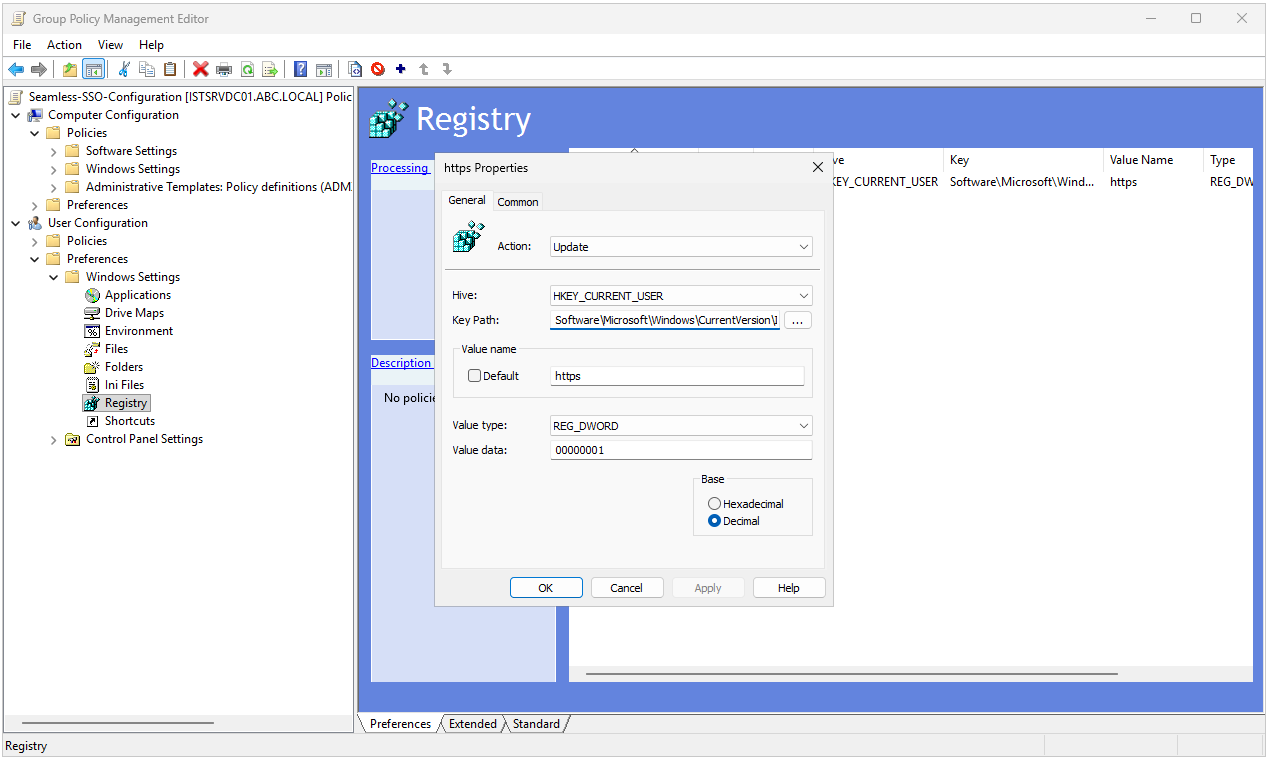
Task: Click the Copy icon in toolbar
Action: pyautogui.click(x=147, y=69)
